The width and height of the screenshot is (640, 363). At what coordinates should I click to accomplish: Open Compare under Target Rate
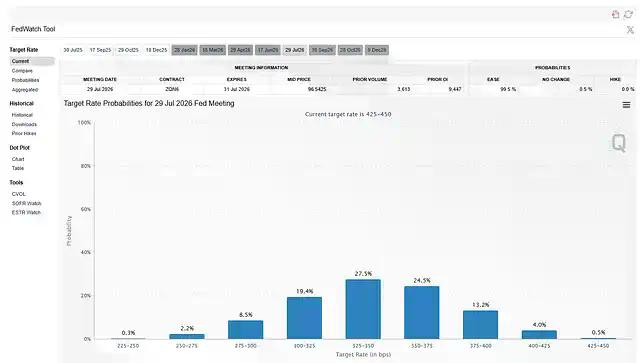(22, 71)
